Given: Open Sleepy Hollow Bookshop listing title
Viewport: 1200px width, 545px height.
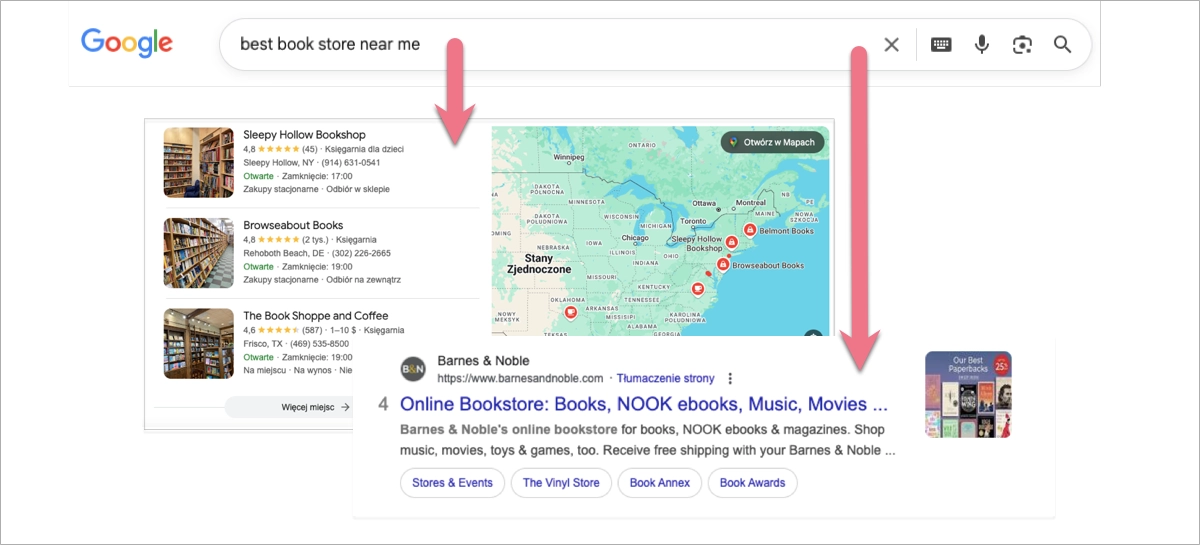Looking at the screenshot, I should [x=304, y=135].
